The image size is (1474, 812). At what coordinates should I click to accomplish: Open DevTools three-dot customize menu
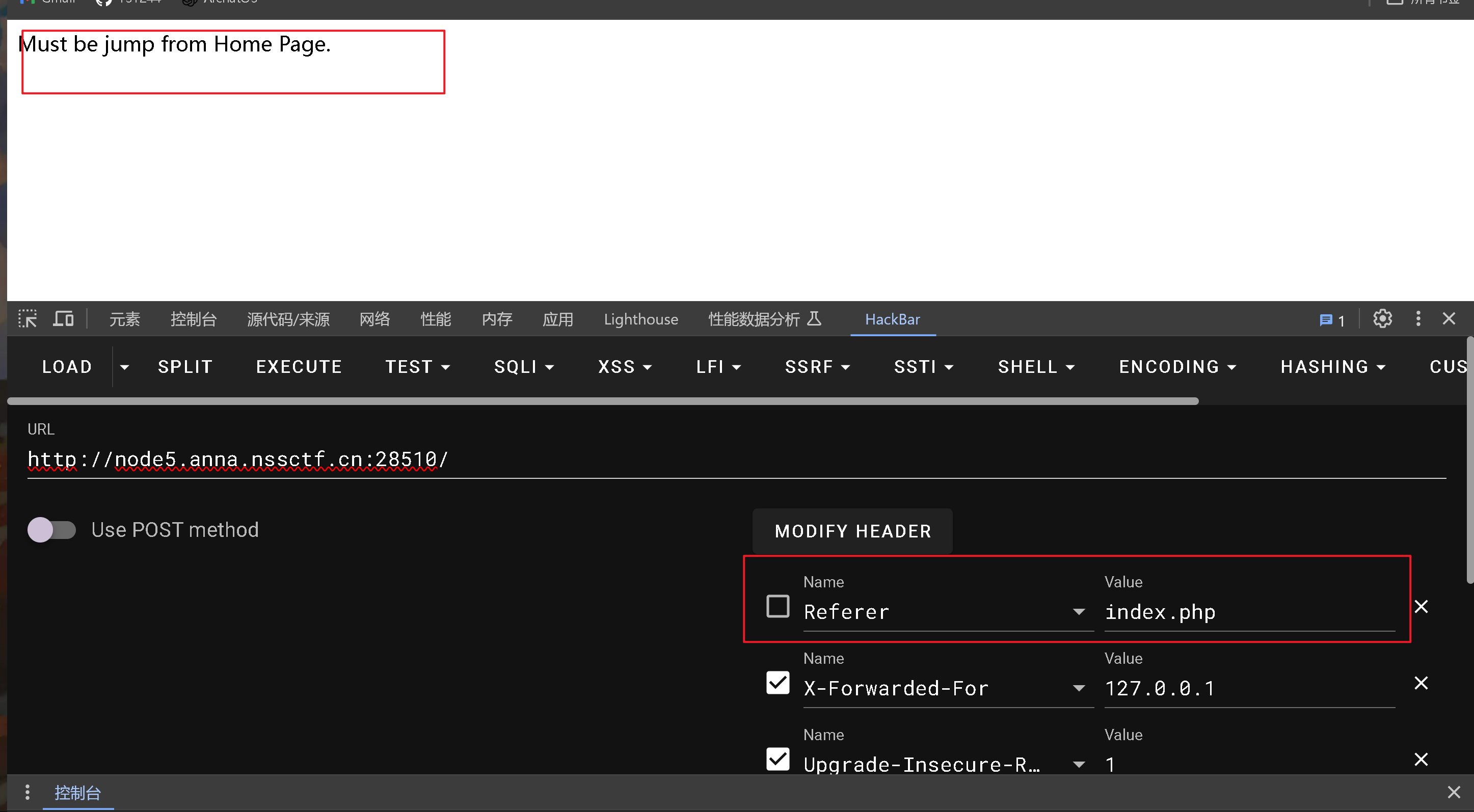point(1417,319)
